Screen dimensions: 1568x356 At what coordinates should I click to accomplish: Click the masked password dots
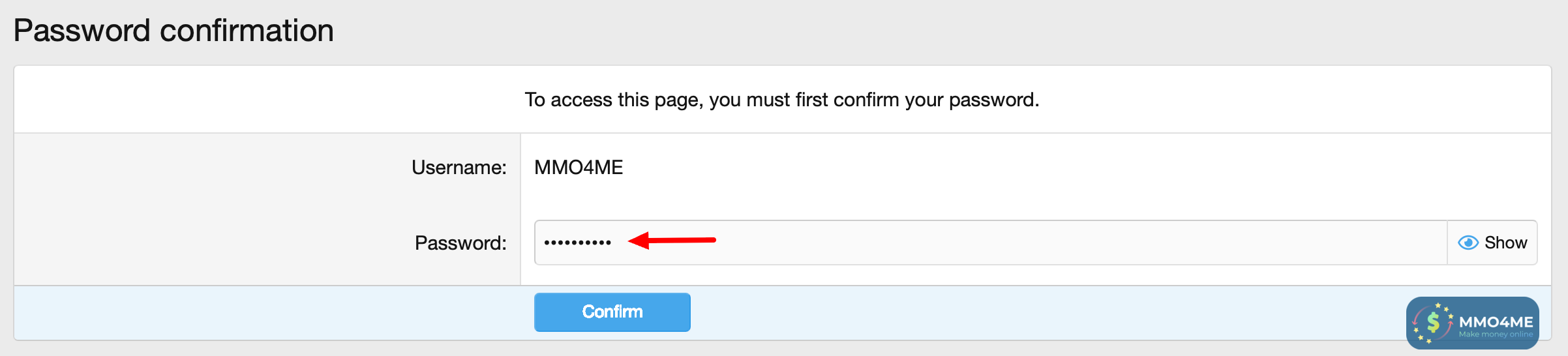[577, 243]
